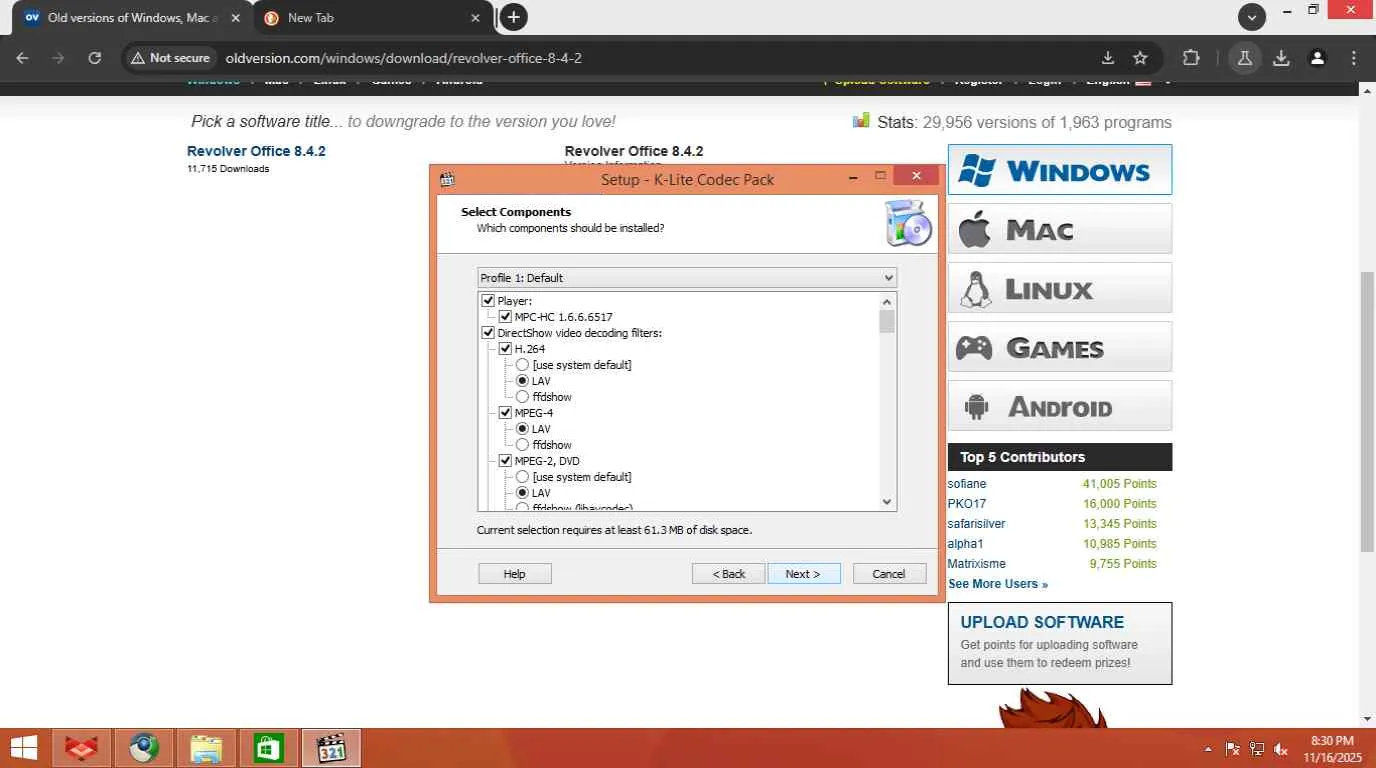Open the Linux category on the webpage
The height and width of the screenshot is (768, 1376).
point(1060,288)
